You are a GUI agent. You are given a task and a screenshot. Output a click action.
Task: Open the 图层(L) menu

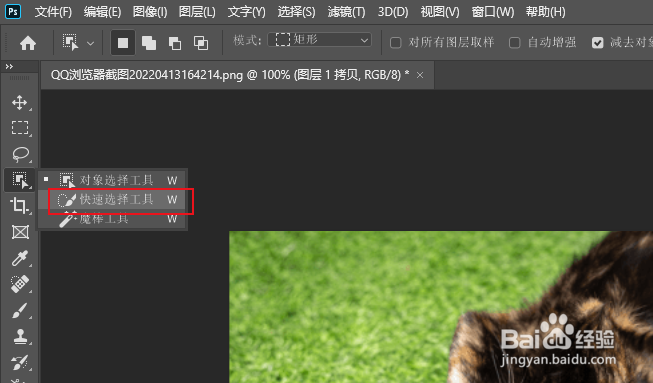pyautogui.click(x=197, y=12)
